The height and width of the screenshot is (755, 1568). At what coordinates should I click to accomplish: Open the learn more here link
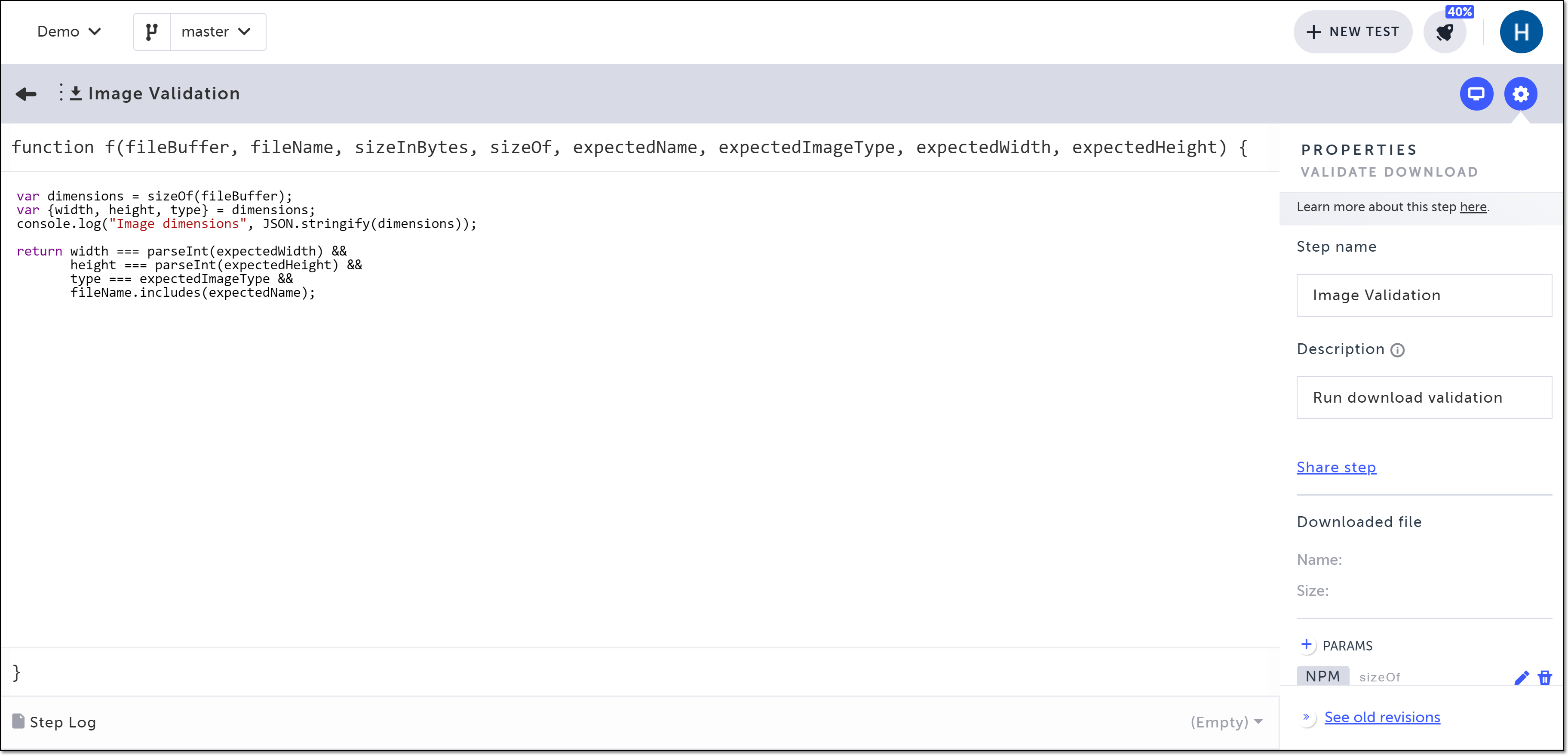[x=1473, y=207]
